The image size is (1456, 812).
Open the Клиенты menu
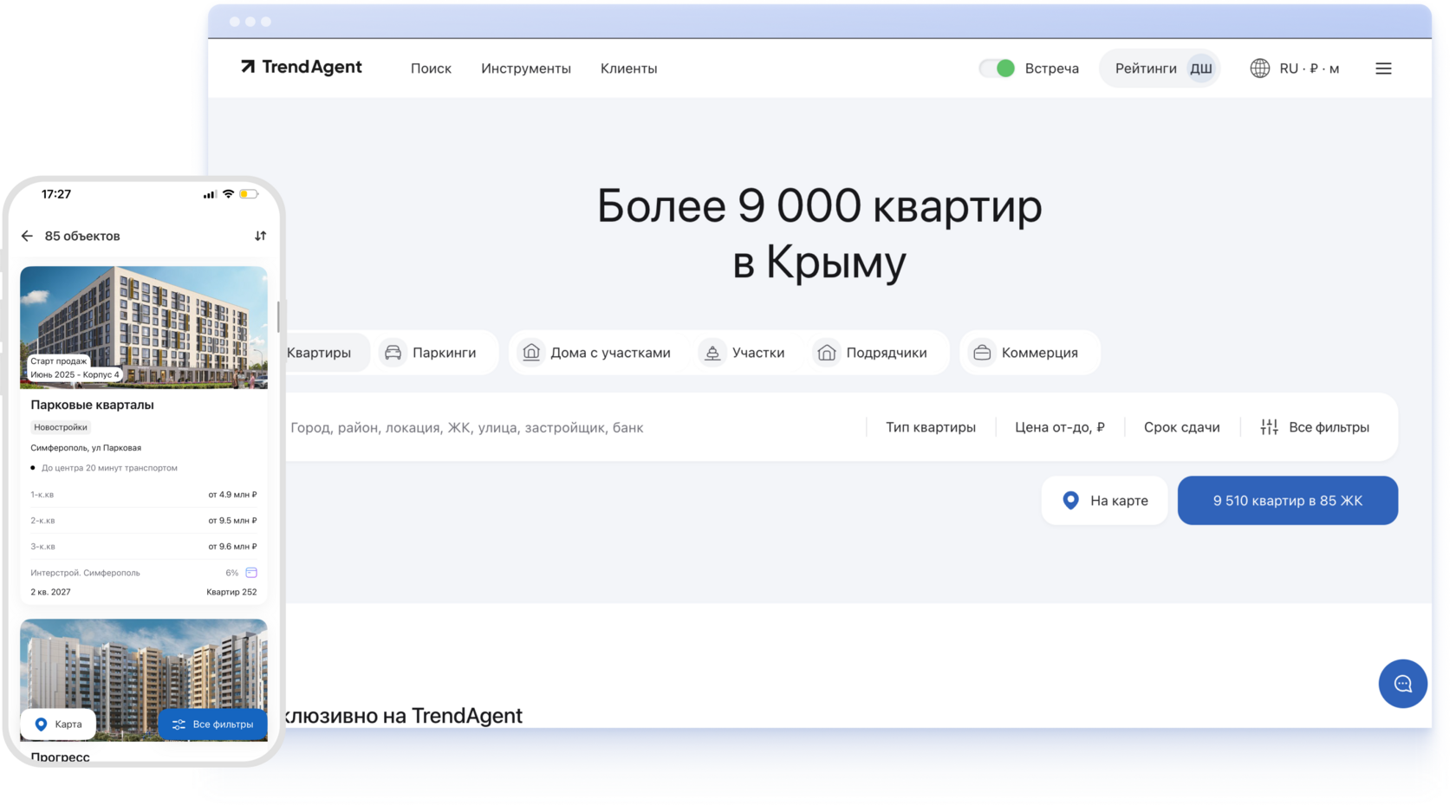pyautogui.click(x=629, y=68)
